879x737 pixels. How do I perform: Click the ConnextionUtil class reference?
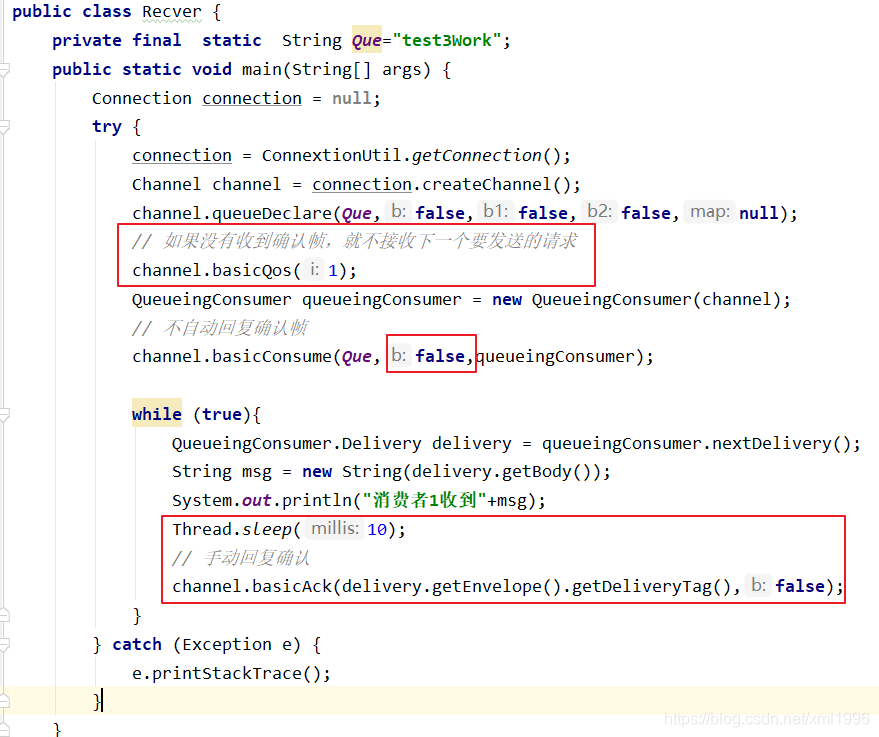pyautogui.click(x=331, y=155)
